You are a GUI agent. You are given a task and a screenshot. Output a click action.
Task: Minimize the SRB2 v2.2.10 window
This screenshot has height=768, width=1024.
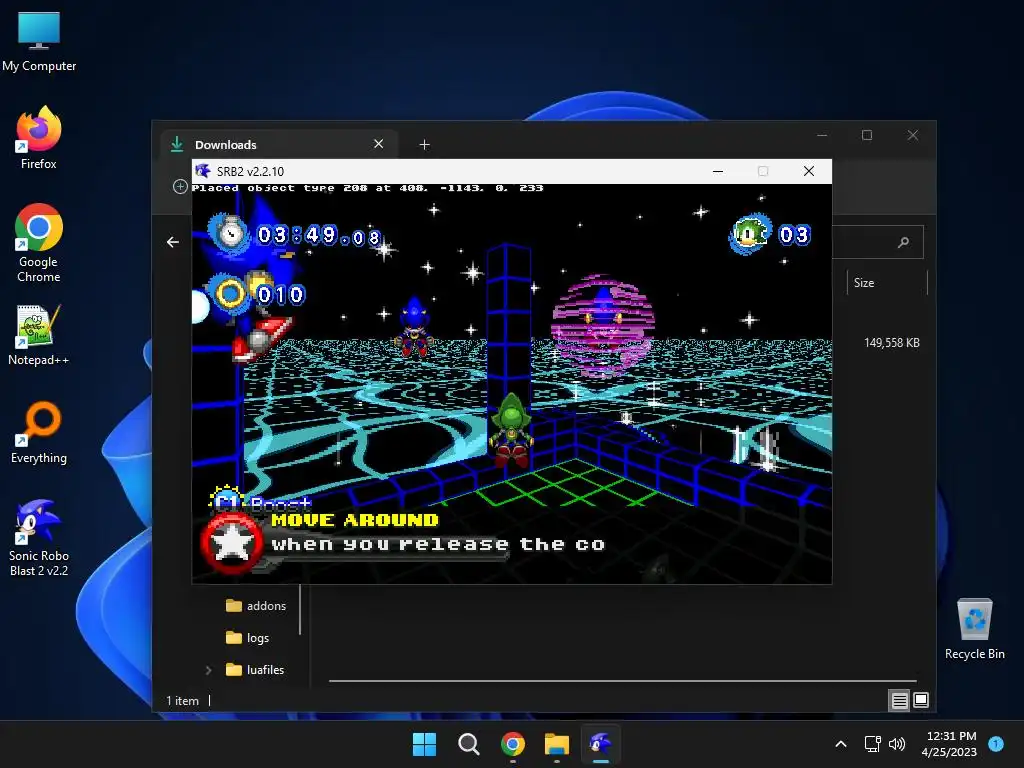(718, 171)
